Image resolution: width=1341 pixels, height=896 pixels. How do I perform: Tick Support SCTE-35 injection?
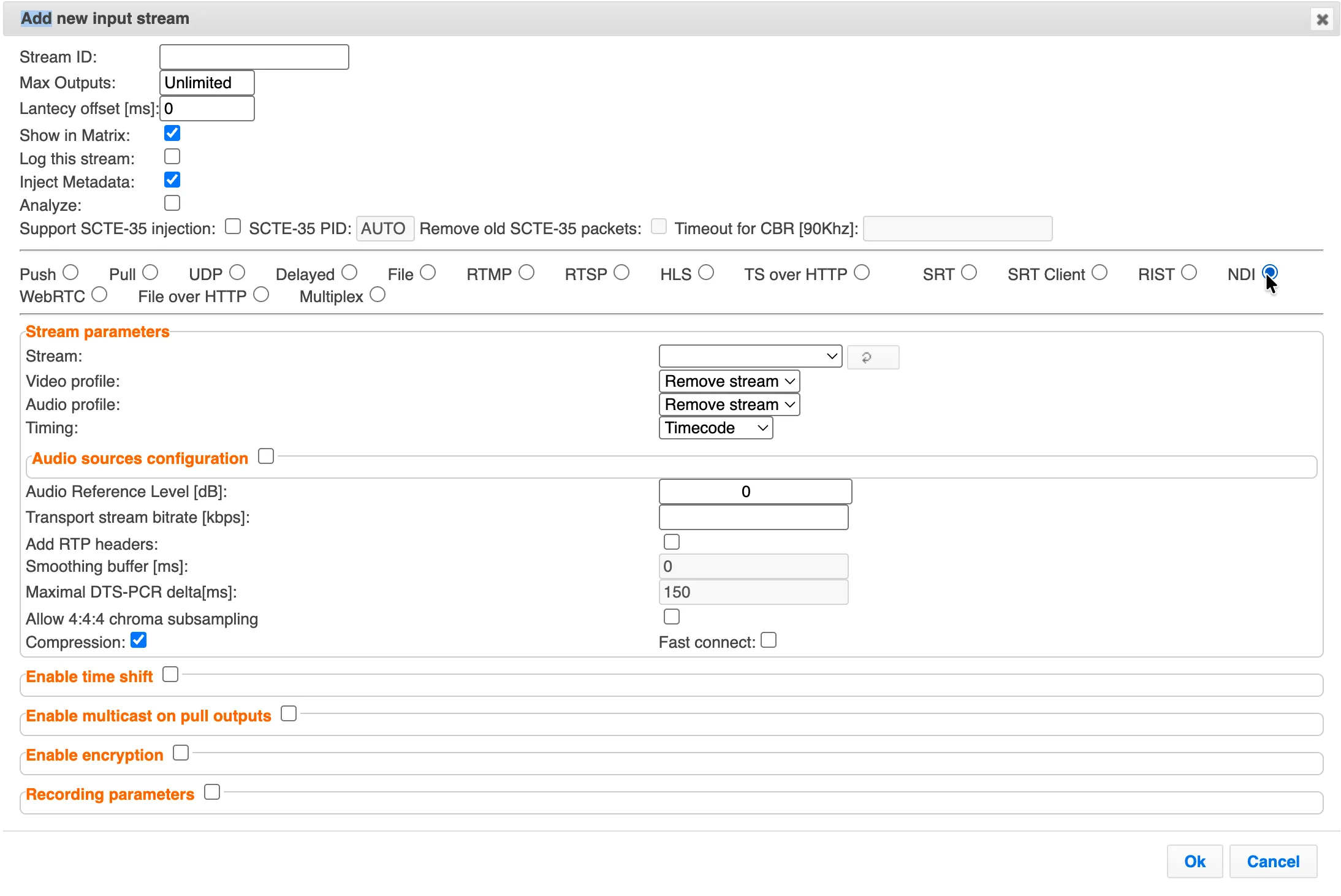(x=233, y=226)
